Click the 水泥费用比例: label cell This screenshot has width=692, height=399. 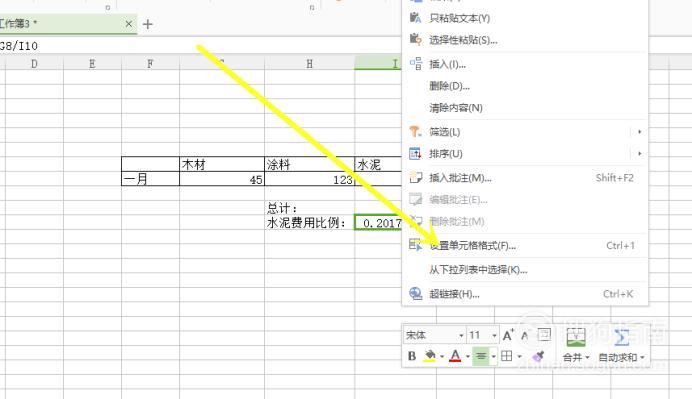coord(309,222)
